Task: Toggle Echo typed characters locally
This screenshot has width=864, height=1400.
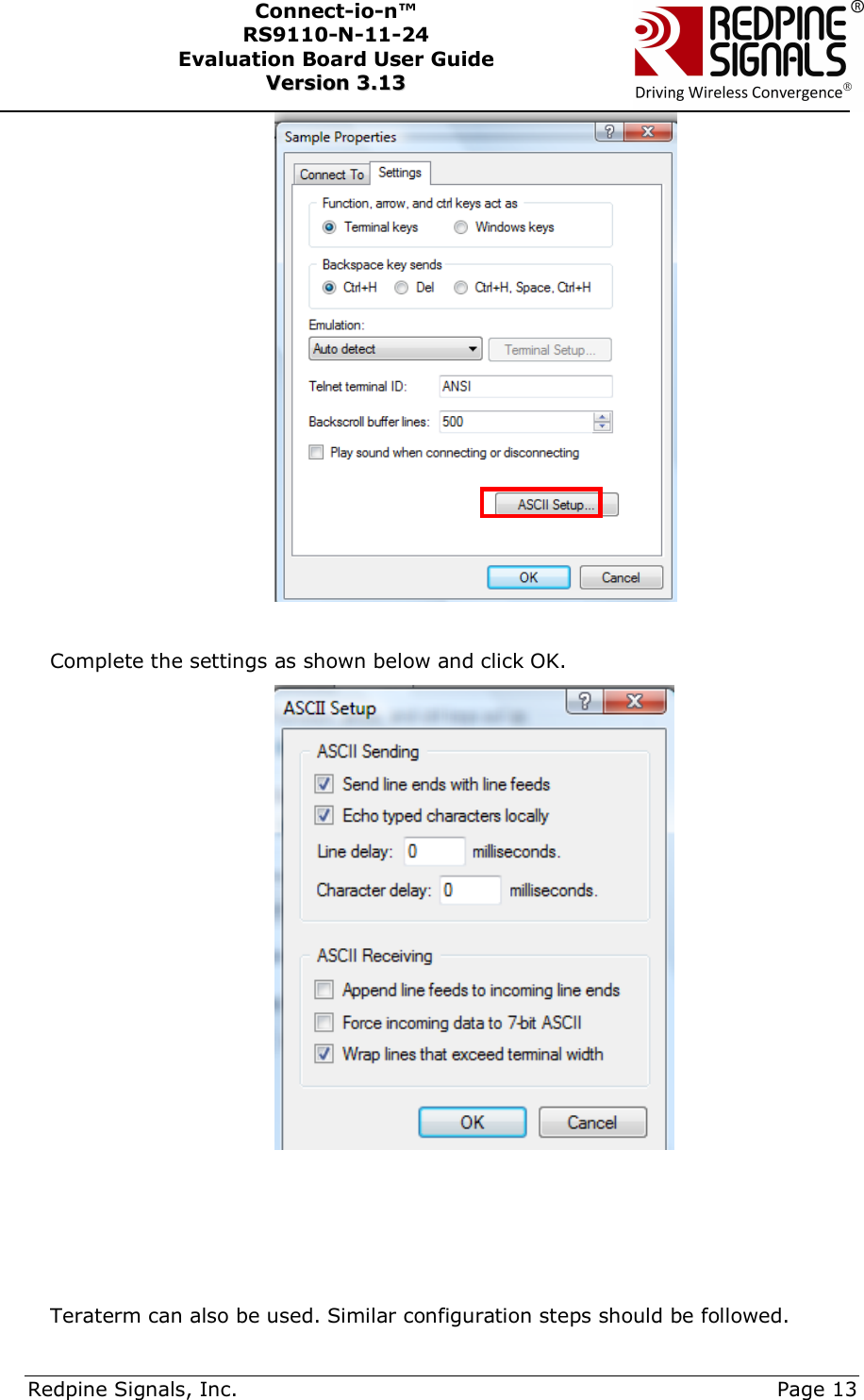Action: [x=324, y=815]
